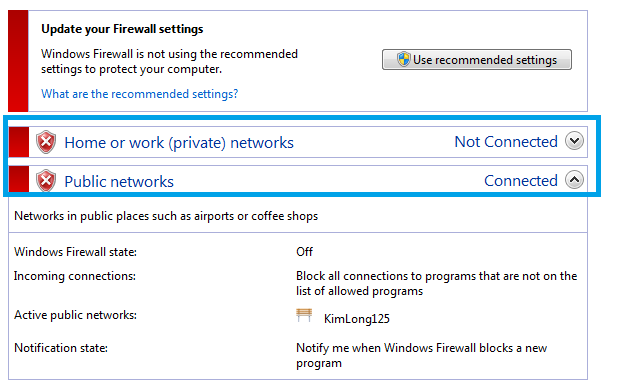Click the red status bar left of Home or work networks
Screen dimensions: 623x392
coord(19,142)
